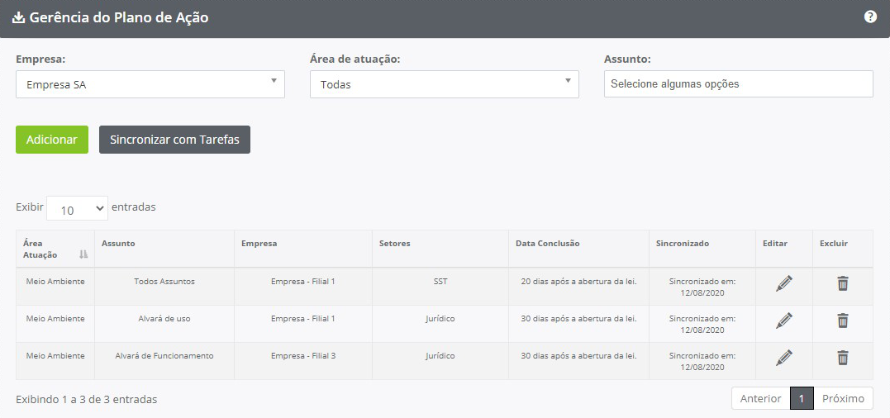Go to the Próximo page
Viewport: 890px width, 418px height.
(x=843, y=398)
